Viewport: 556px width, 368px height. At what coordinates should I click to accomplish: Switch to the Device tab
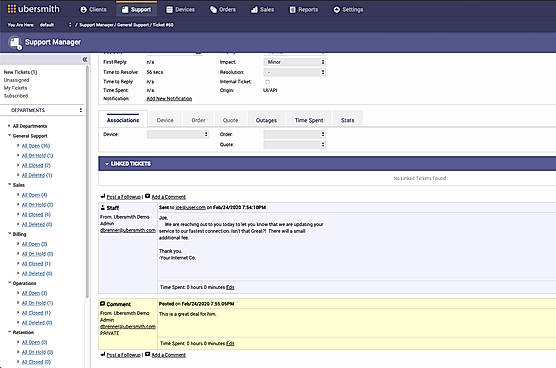coord(165,120)
